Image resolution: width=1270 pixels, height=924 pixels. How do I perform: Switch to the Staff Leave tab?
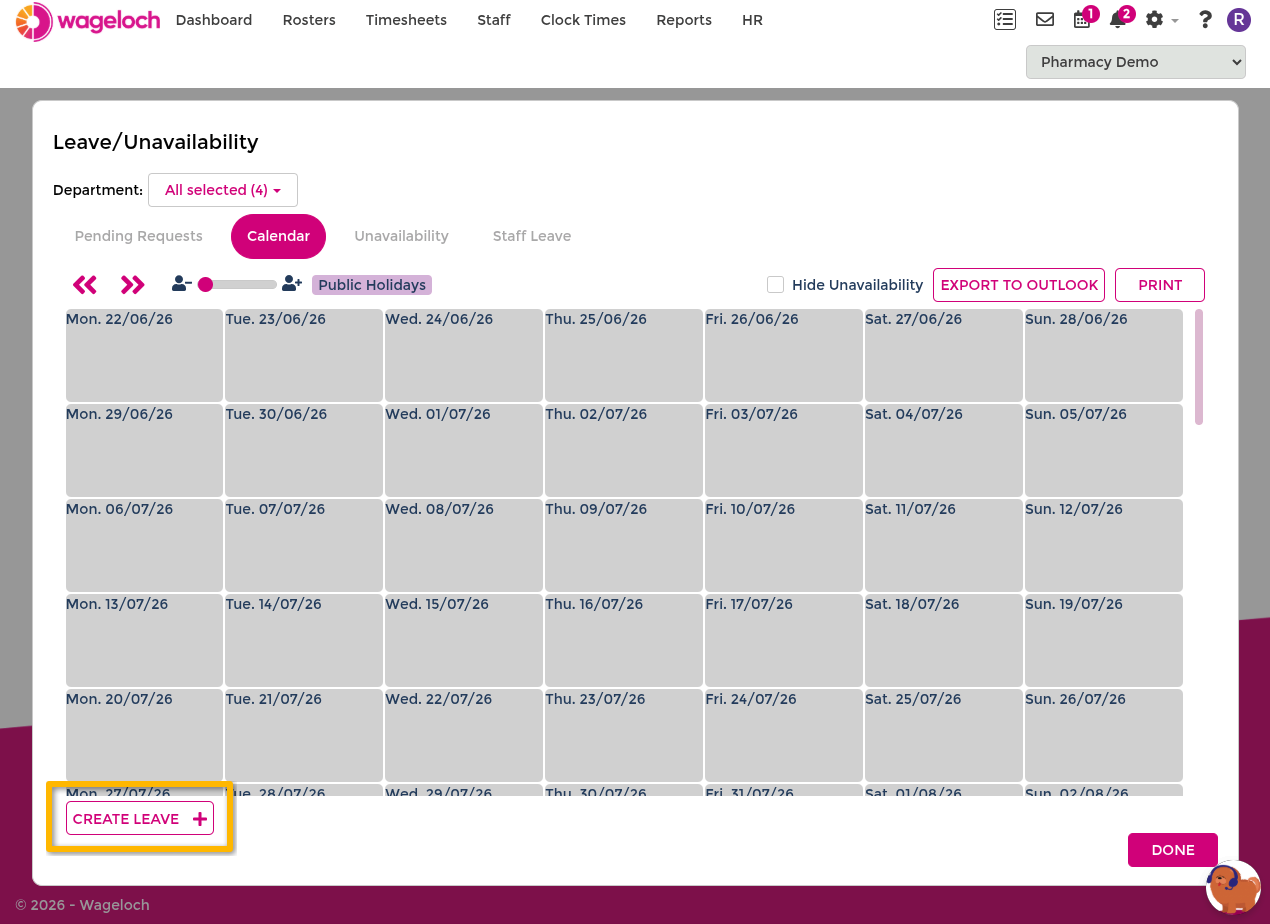(532, 236)
